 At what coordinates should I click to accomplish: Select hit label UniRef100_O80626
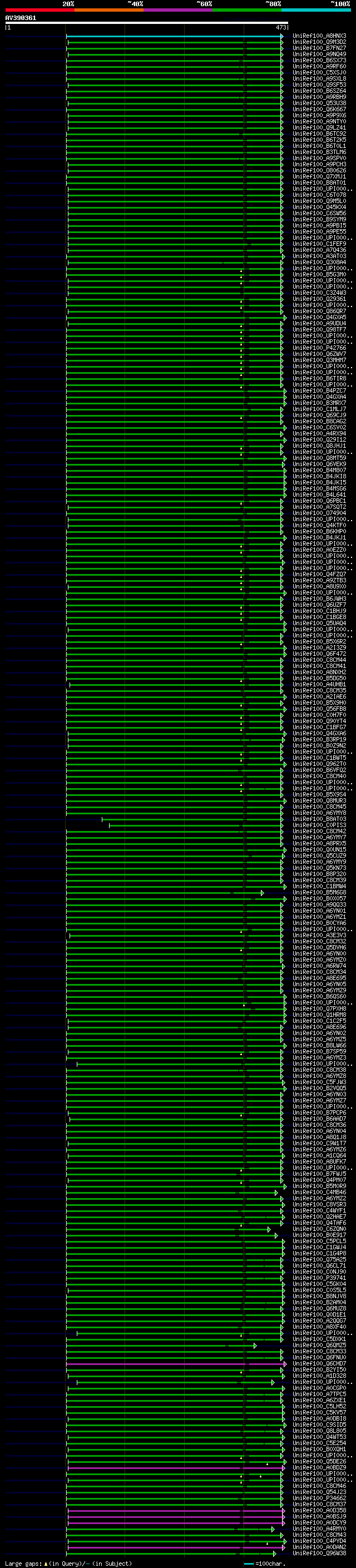319,170
